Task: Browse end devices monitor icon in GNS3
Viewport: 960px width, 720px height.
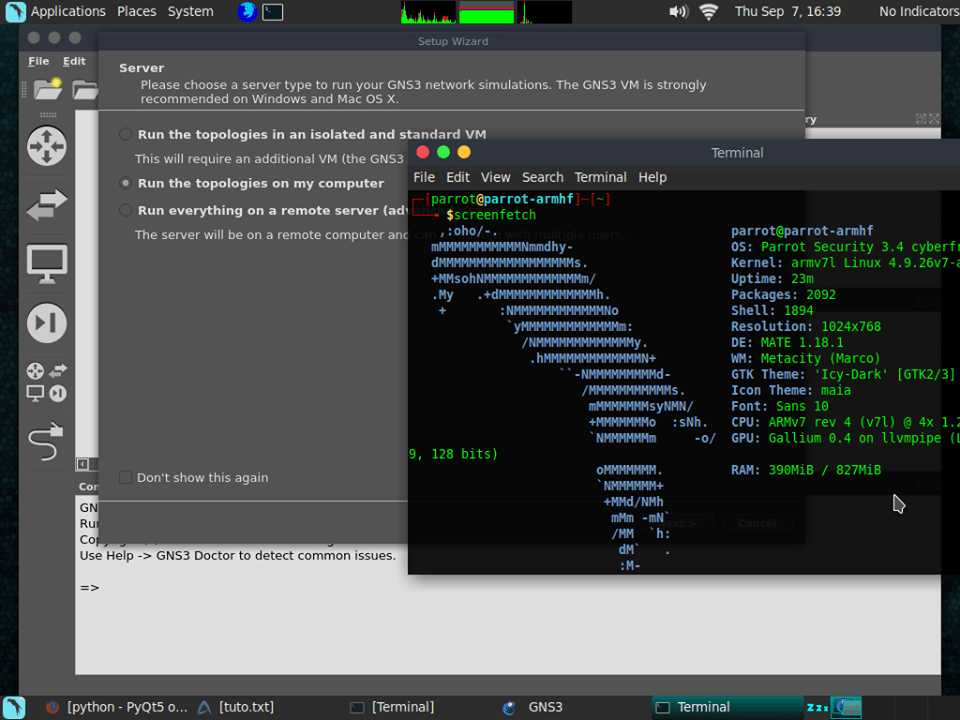Action: click(x=47, y=264)
